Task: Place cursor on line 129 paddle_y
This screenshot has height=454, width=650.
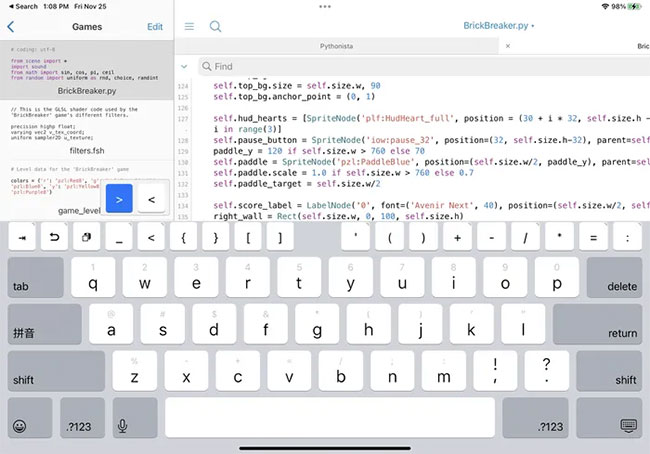Action: click(319, 151)
